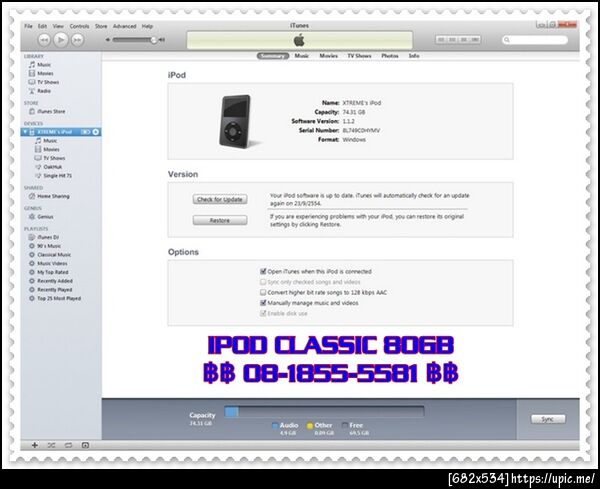Toggle Manually manage music and videos
Viewport: 600px width, 489px height.
[263, 303]
